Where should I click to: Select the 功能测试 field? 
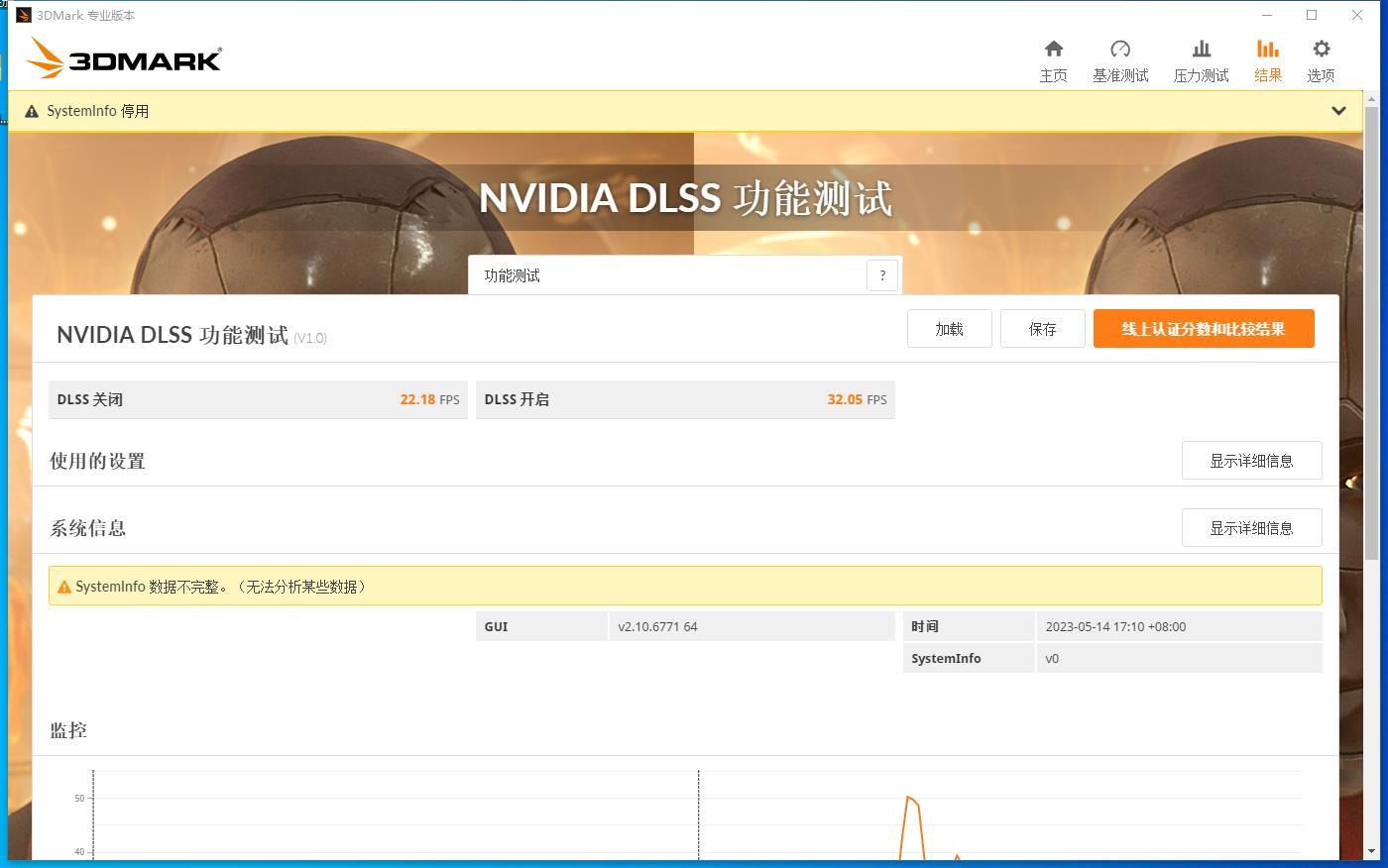pyautogui.click(x=667, y=275)
